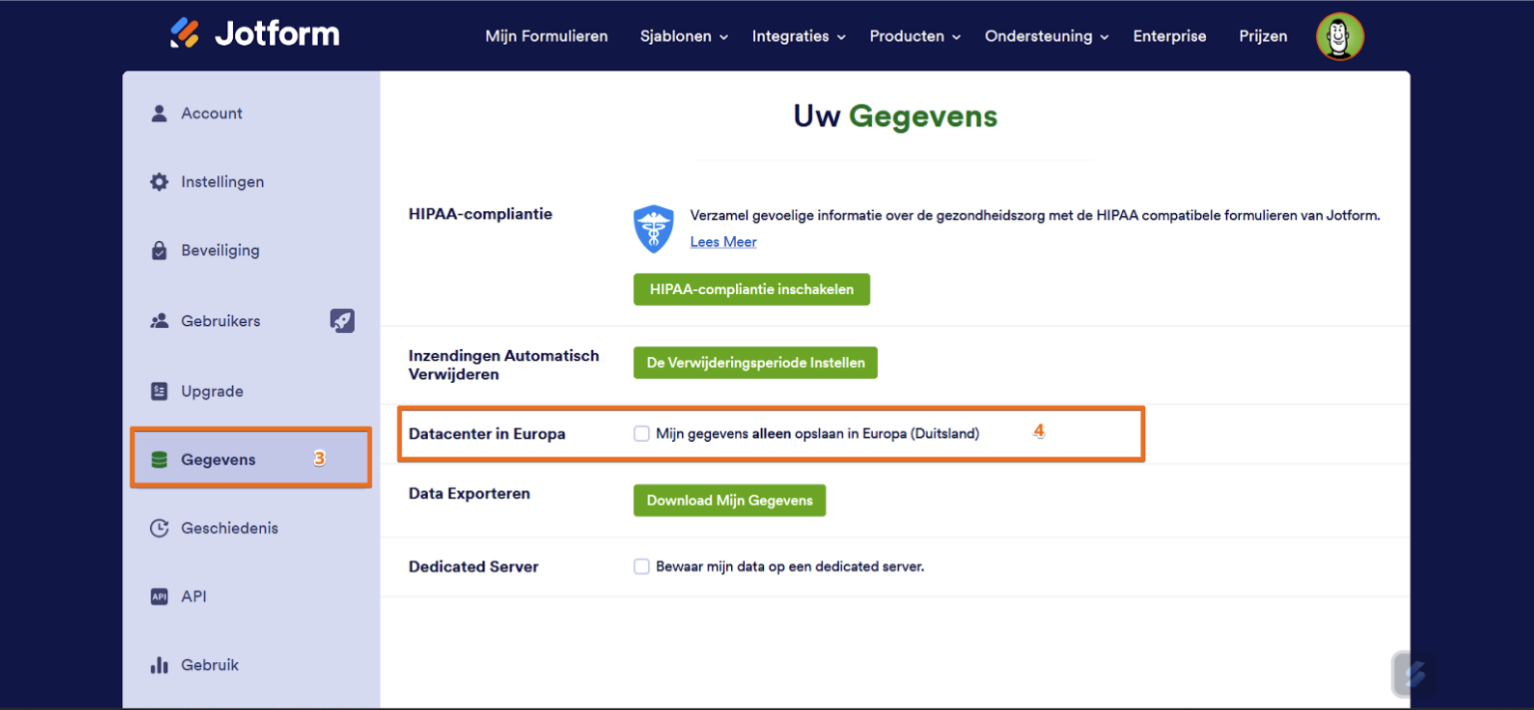Click the Beveiliging lock icon

[x=159, y=250]
